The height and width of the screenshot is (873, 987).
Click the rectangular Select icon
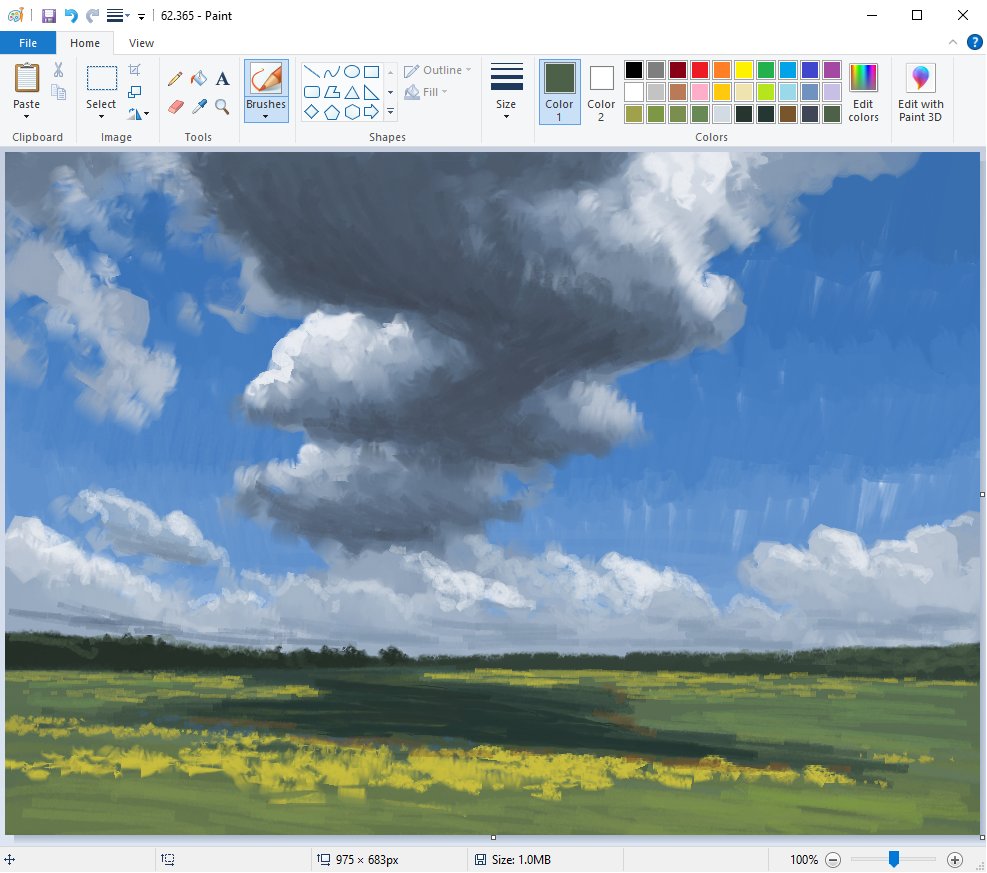point(101,79)
